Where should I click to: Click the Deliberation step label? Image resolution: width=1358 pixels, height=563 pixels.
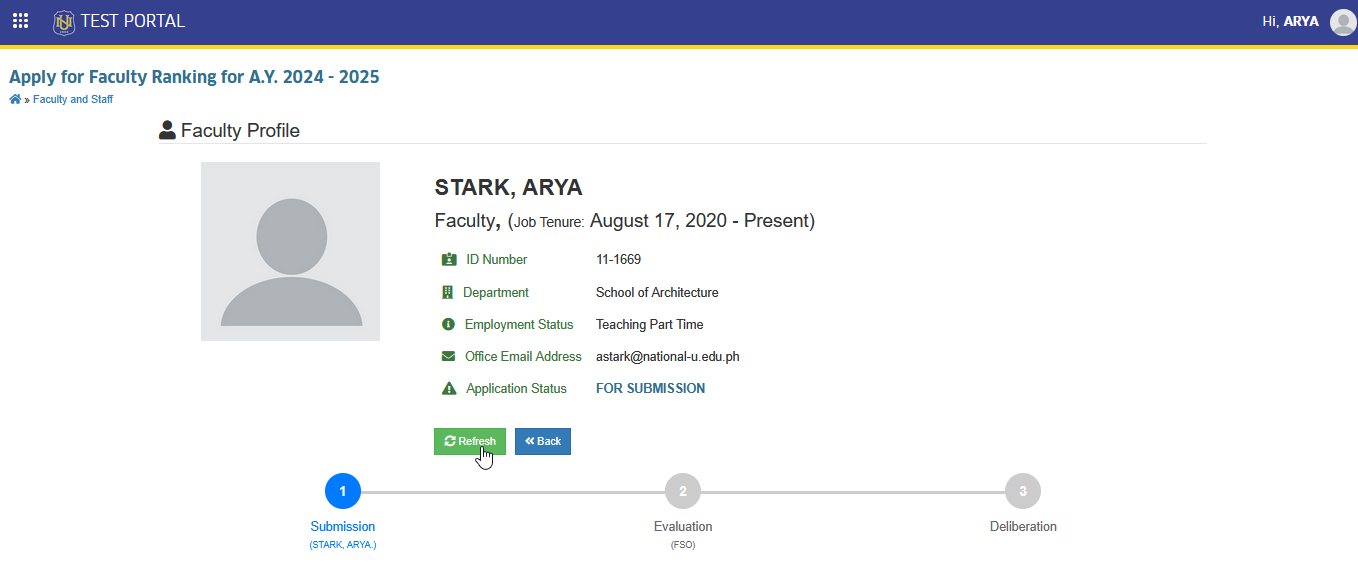click(x=1023, y=527)
